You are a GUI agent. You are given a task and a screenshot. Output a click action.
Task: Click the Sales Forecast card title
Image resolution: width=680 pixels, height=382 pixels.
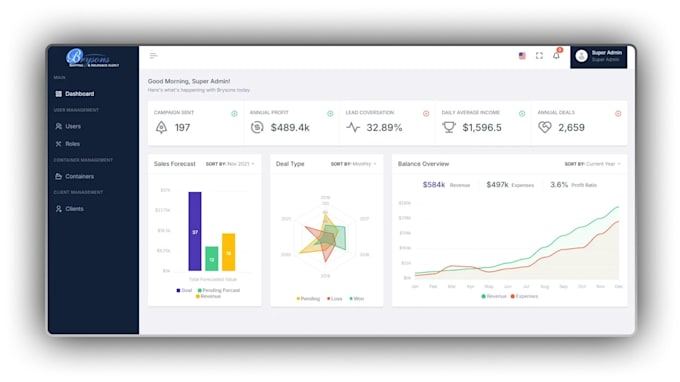click(x=175, y=164)
